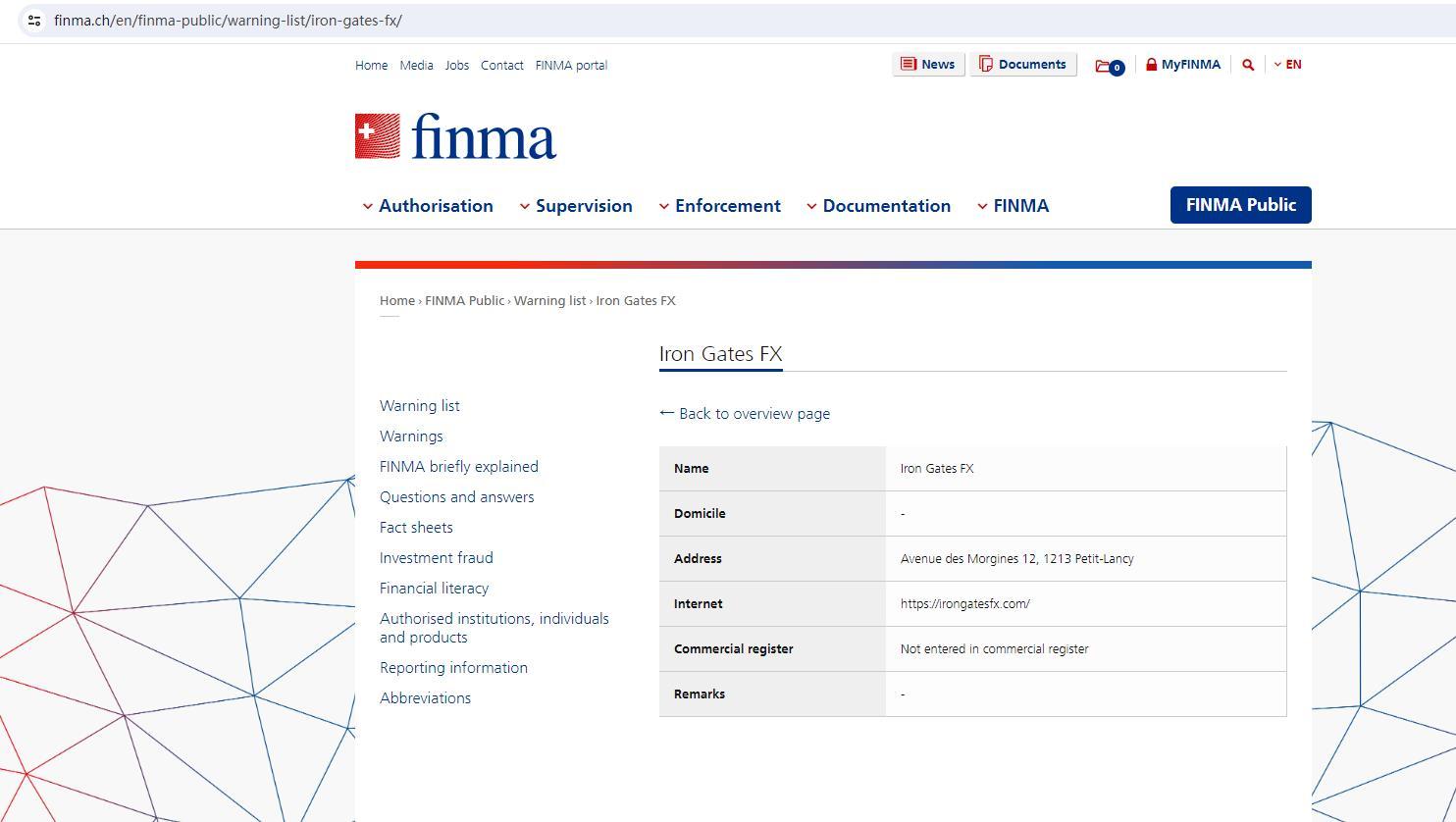Expand the Enforcement menu
The width and height of the screenshot is (1456, 822).
coord(719,206)
